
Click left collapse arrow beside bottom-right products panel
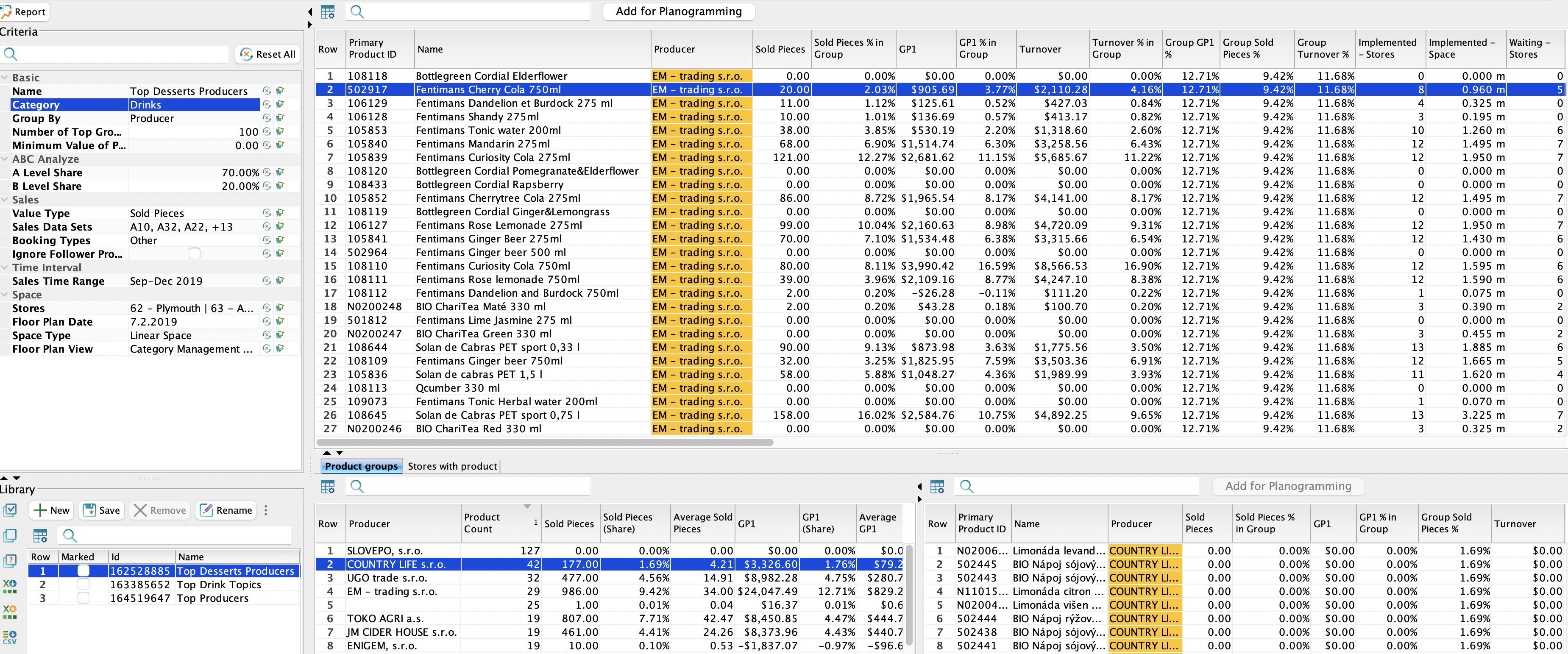click(920, 486)
